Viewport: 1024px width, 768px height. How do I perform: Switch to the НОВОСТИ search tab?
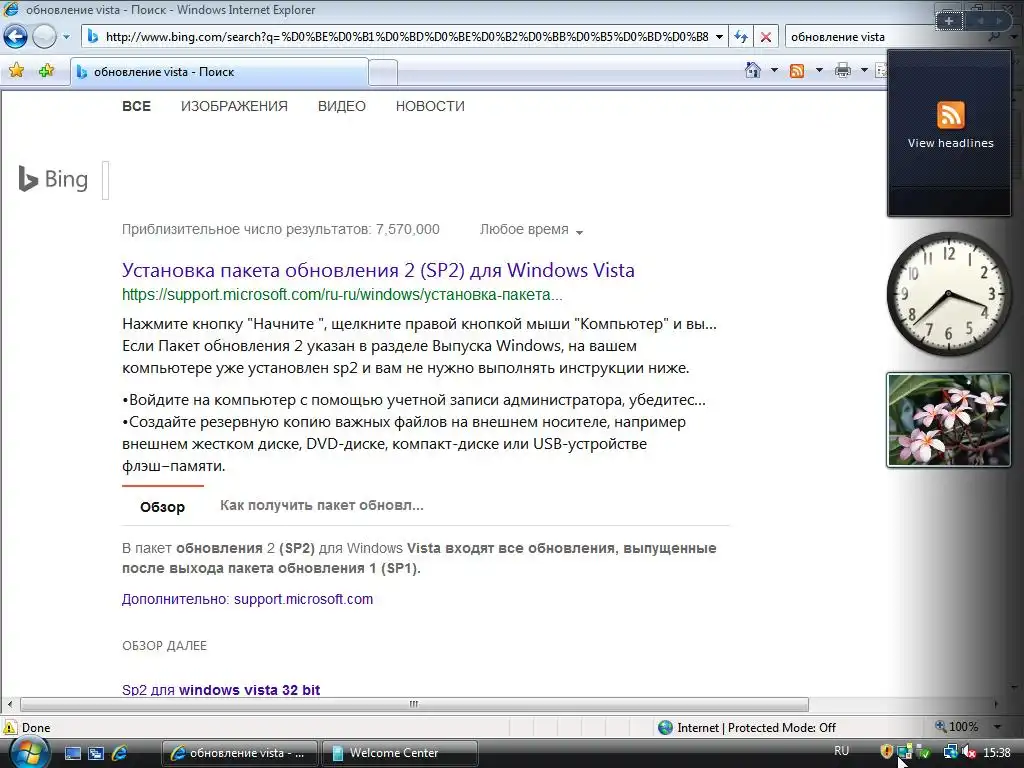click(430, 106)
